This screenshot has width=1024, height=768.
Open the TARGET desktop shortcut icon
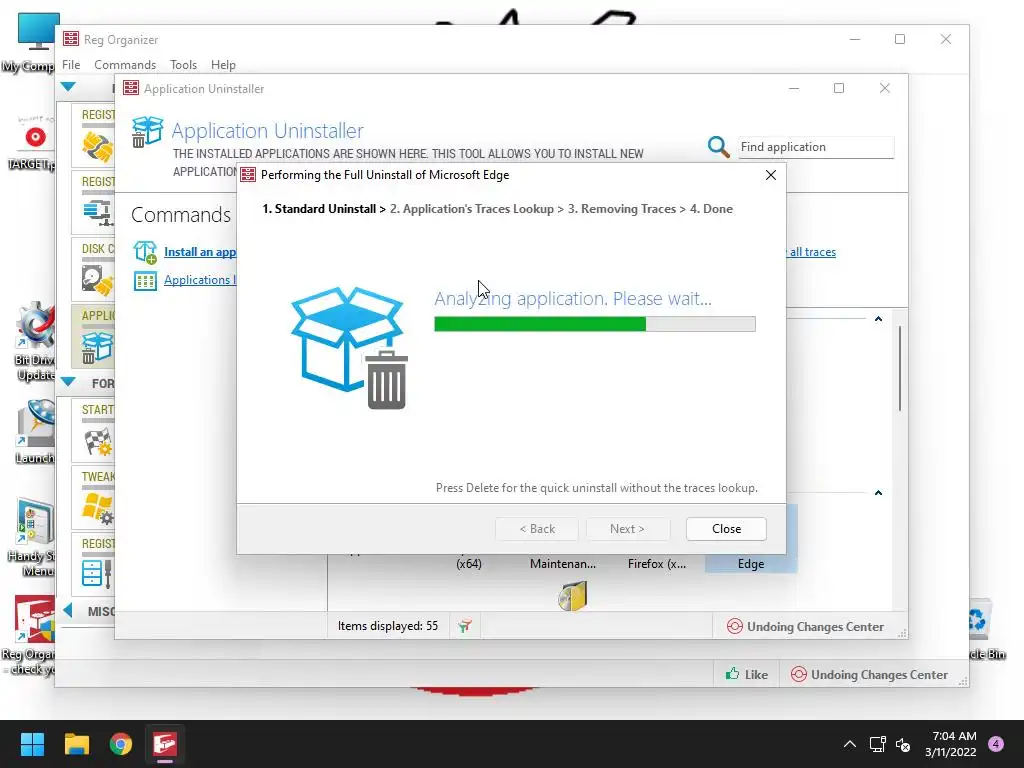(33, 144)
